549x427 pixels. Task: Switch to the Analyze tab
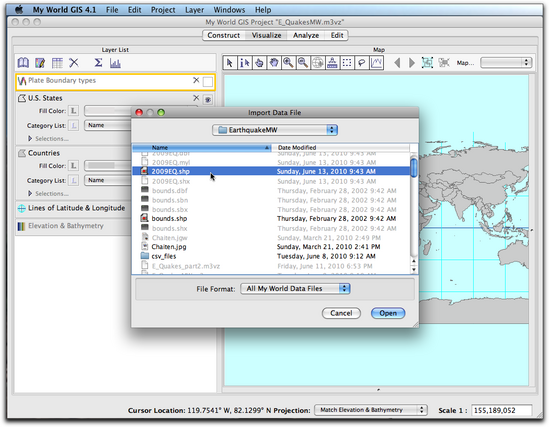tap(306, 35)
